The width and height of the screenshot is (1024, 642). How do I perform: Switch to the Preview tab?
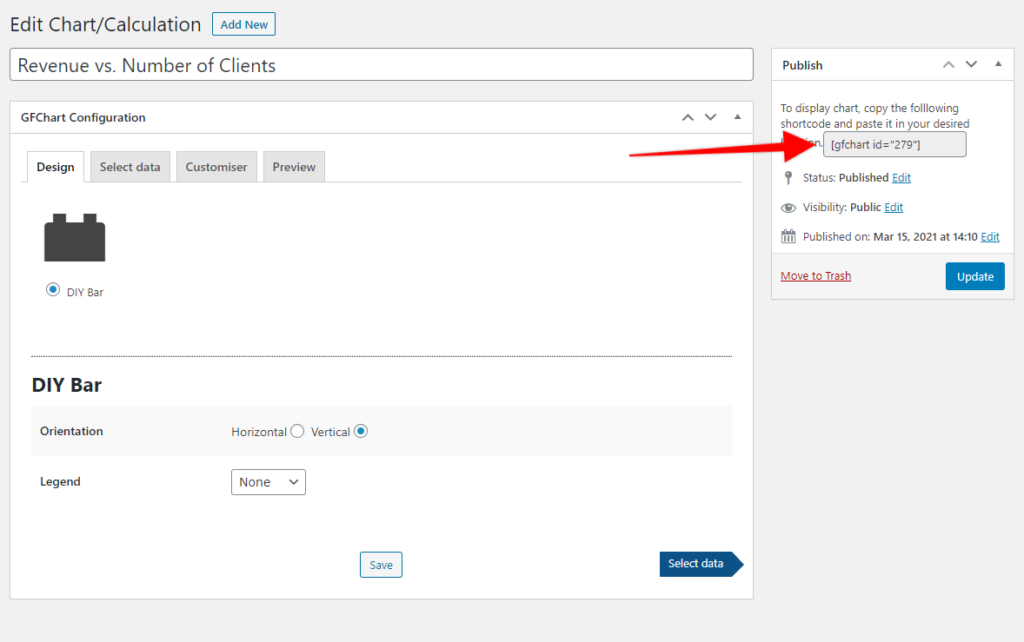click(293, 166)
